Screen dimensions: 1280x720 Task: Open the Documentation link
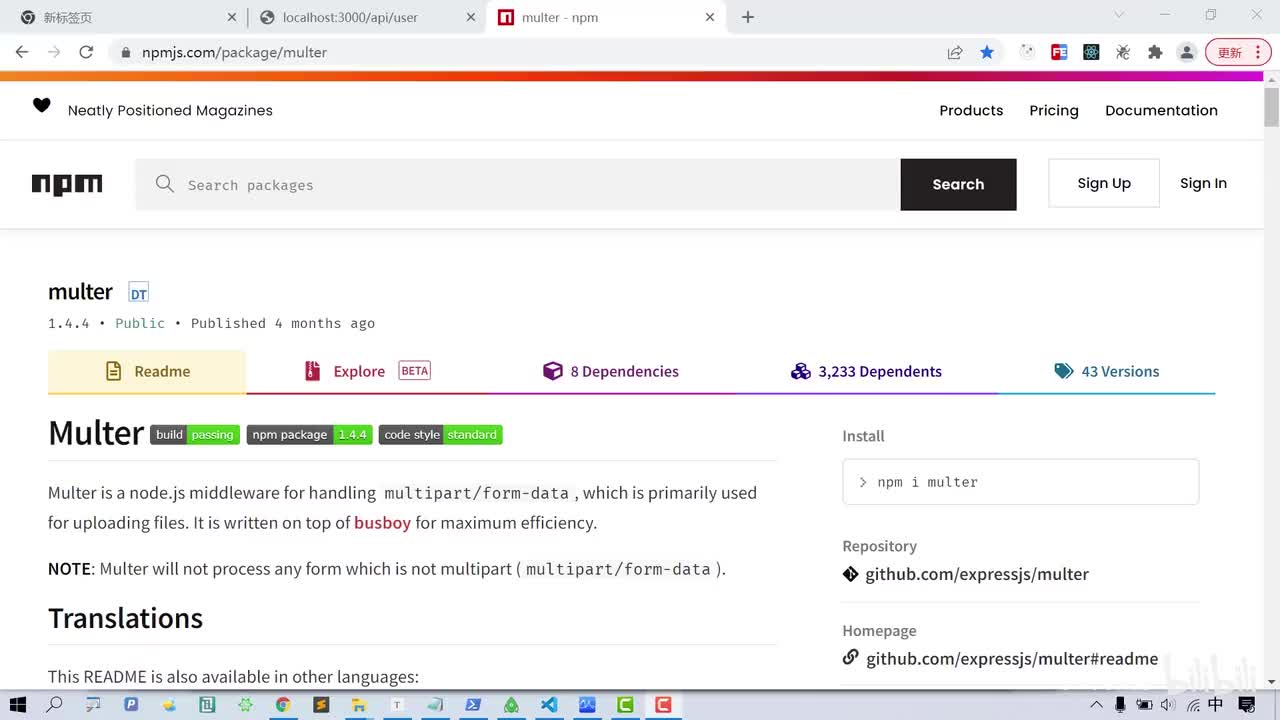[1161, 110]
